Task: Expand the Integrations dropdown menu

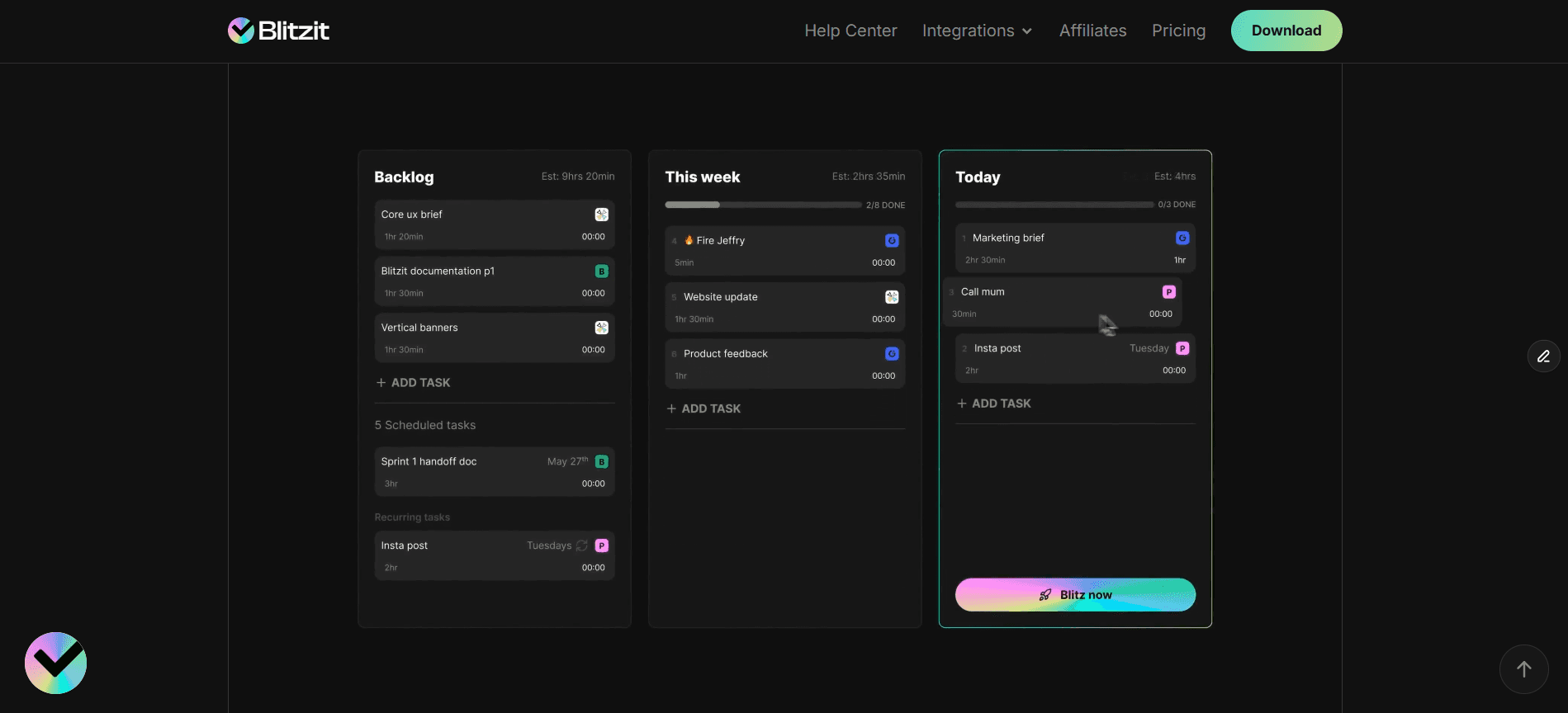Action: coord(977,31)
